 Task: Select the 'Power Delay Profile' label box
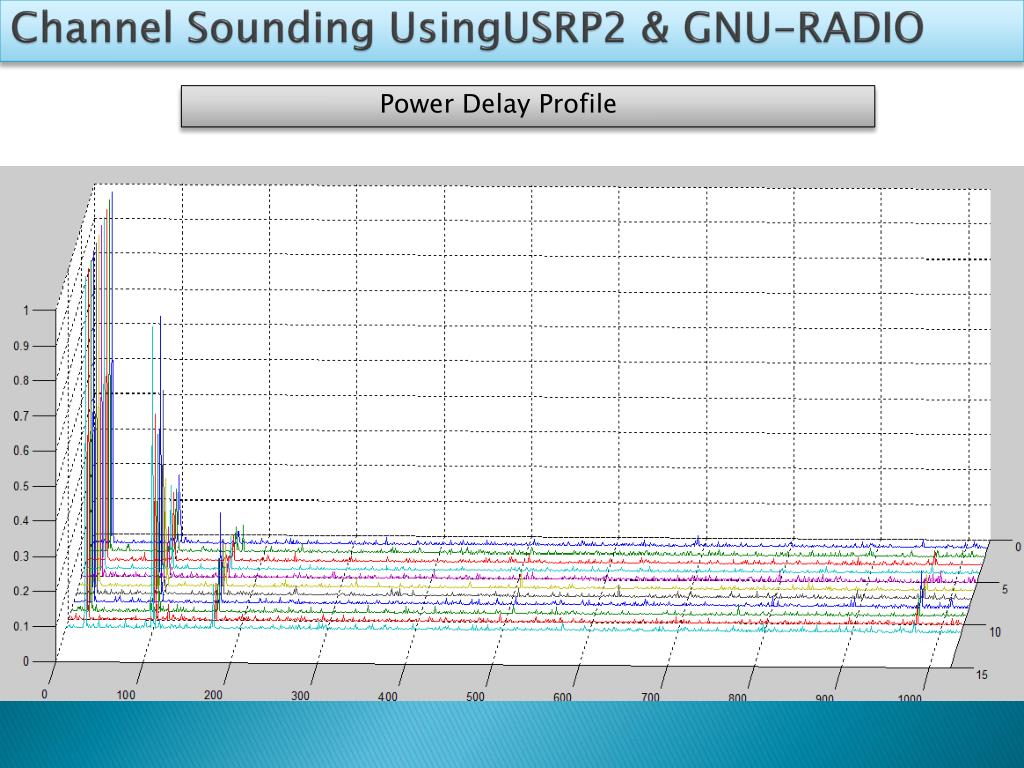528,106
